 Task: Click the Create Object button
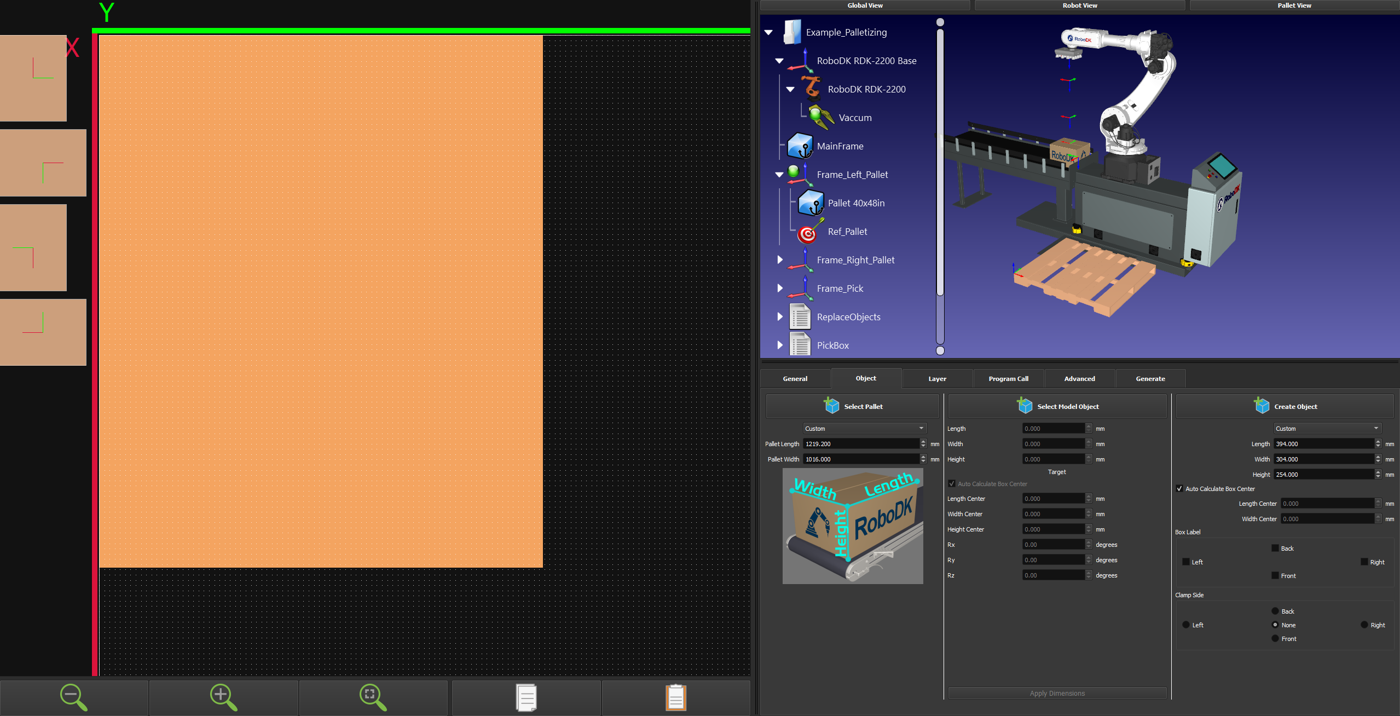pos(1285,406)
